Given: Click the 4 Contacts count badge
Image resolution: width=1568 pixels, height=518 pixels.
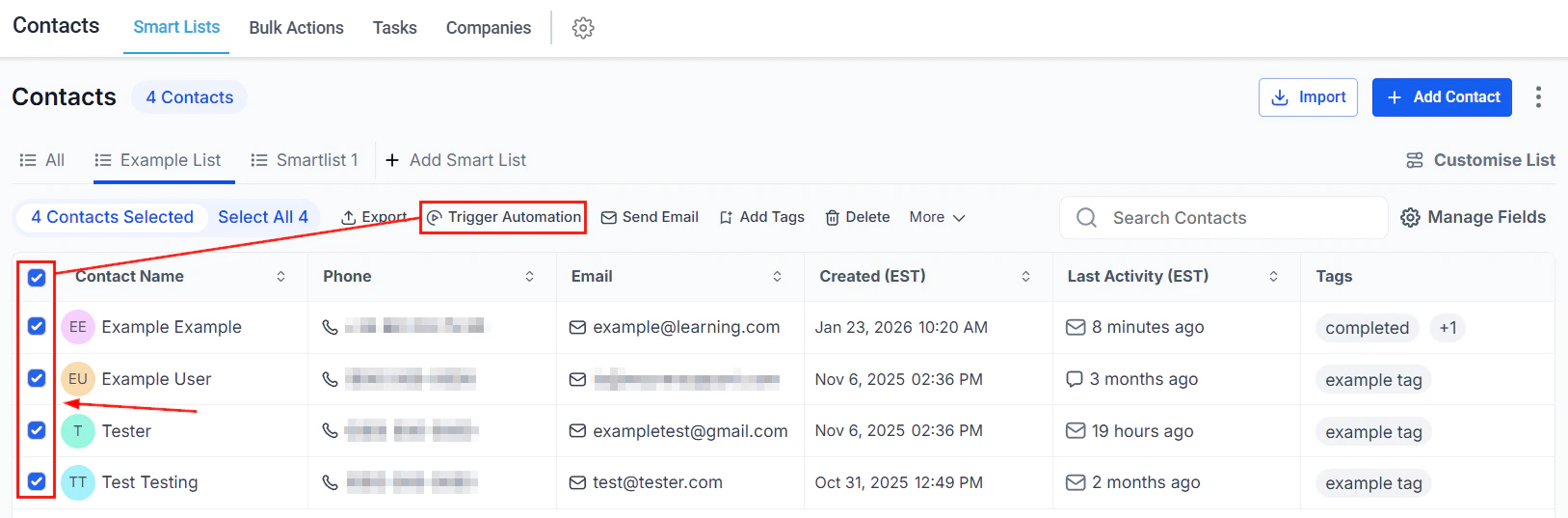Looking at the screenshot, I should (x=190, y=97).
